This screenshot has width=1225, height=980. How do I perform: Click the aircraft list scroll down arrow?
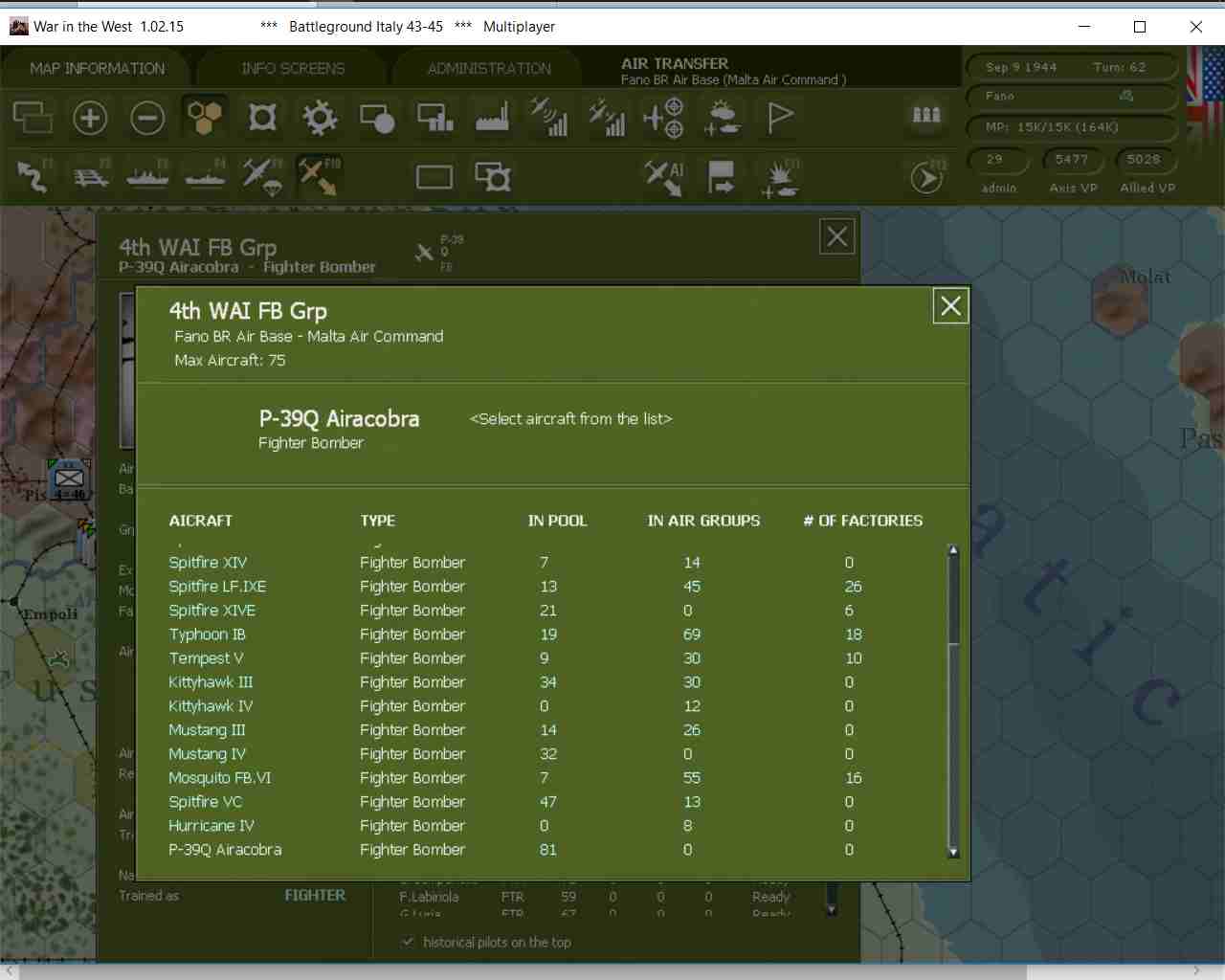click(953, 852)
